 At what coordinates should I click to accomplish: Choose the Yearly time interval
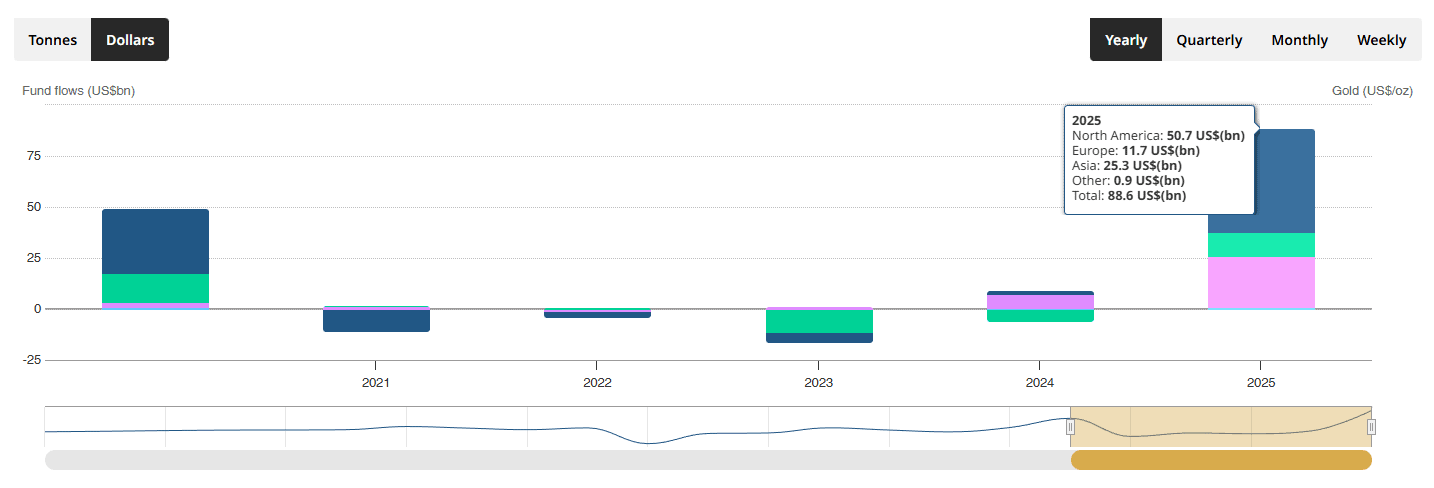(x=1125, y=40)
